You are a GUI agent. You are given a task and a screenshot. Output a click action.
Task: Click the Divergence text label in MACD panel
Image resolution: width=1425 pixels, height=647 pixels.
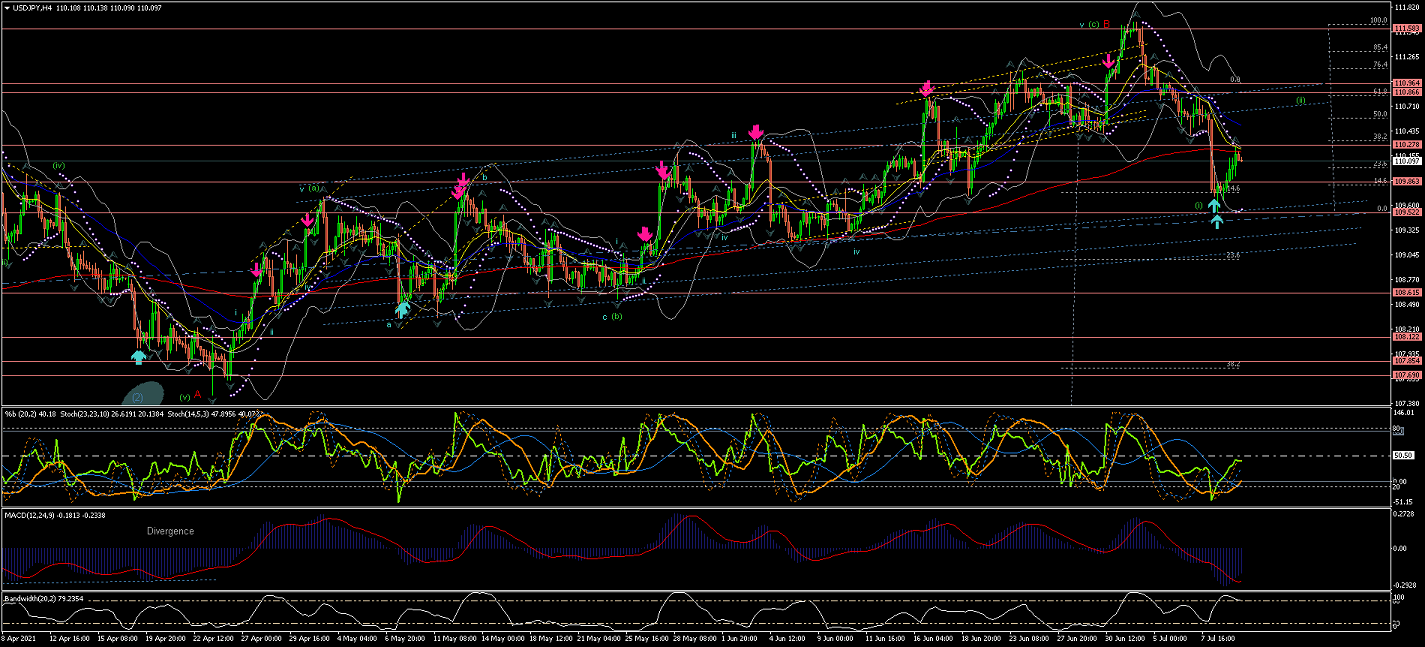pyautogui.click(x=170, y=531)
